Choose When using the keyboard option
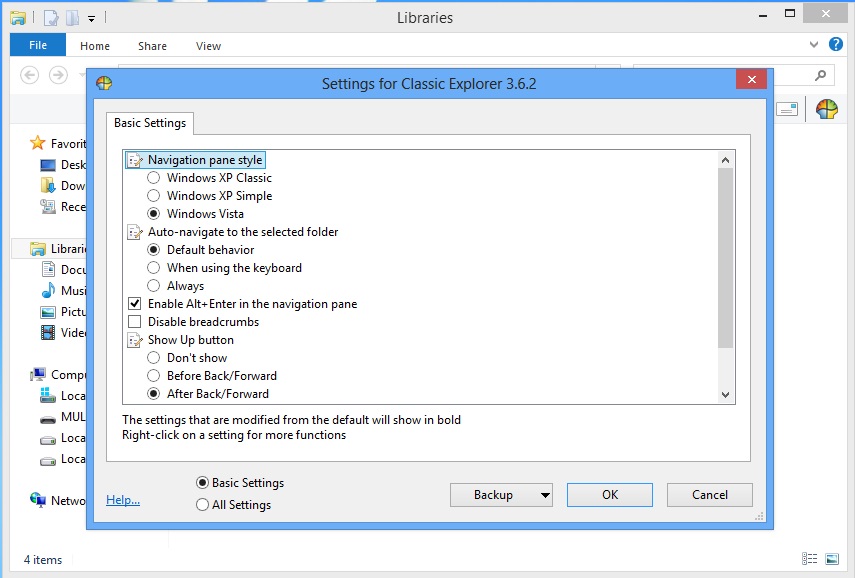Image resolution: width=855 pixels, height=578 pixels. pos(154,268)
